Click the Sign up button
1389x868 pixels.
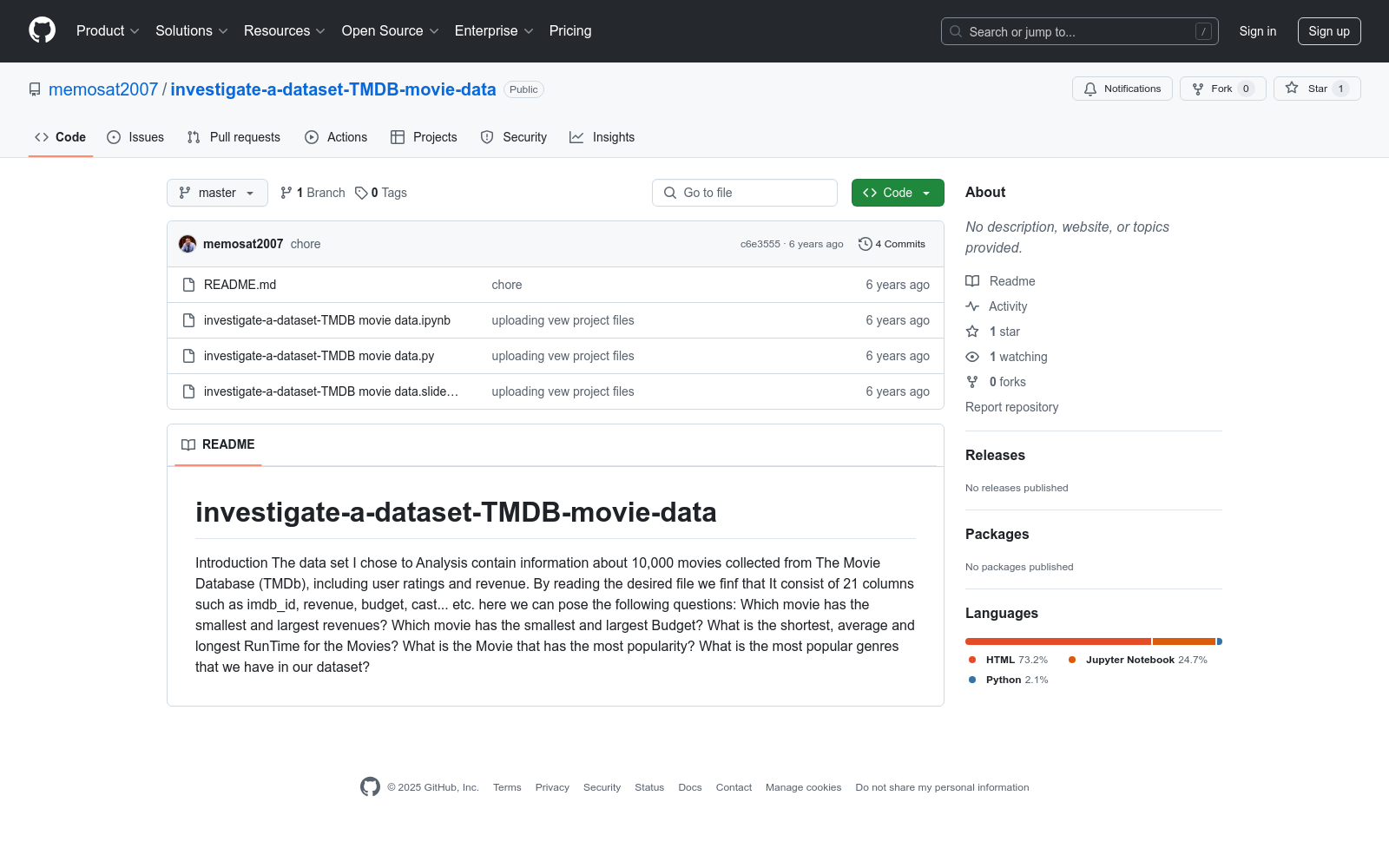[1329, 31]
